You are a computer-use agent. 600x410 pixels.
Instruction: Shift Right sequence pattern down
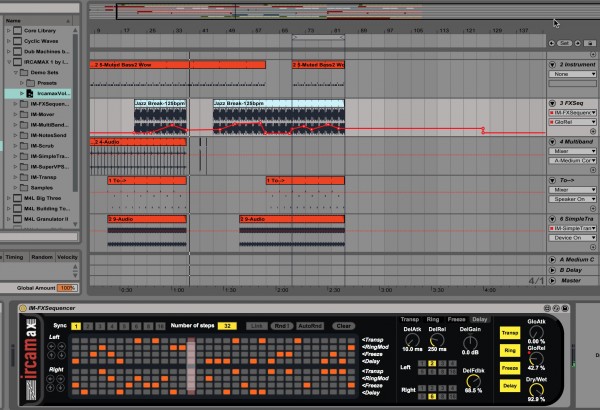click(60, 387)
